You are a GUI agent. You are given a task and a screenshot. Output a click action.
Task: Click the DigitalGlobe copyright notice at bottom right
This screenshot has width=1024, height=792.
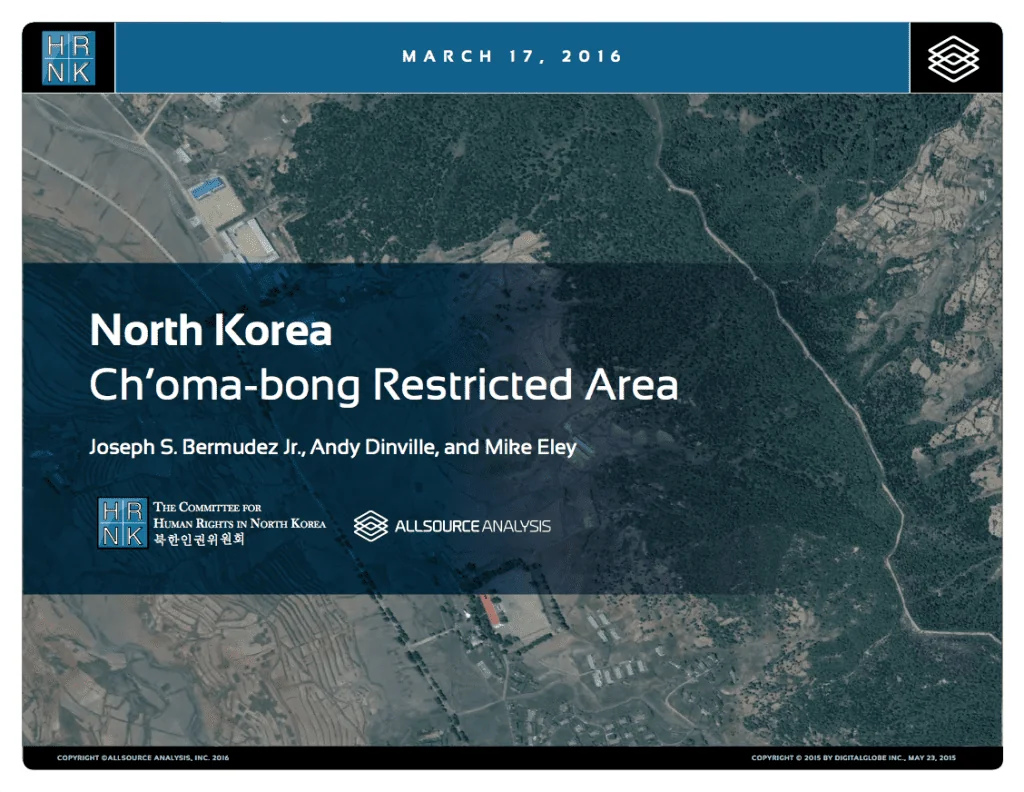click(x=853, y=758)
